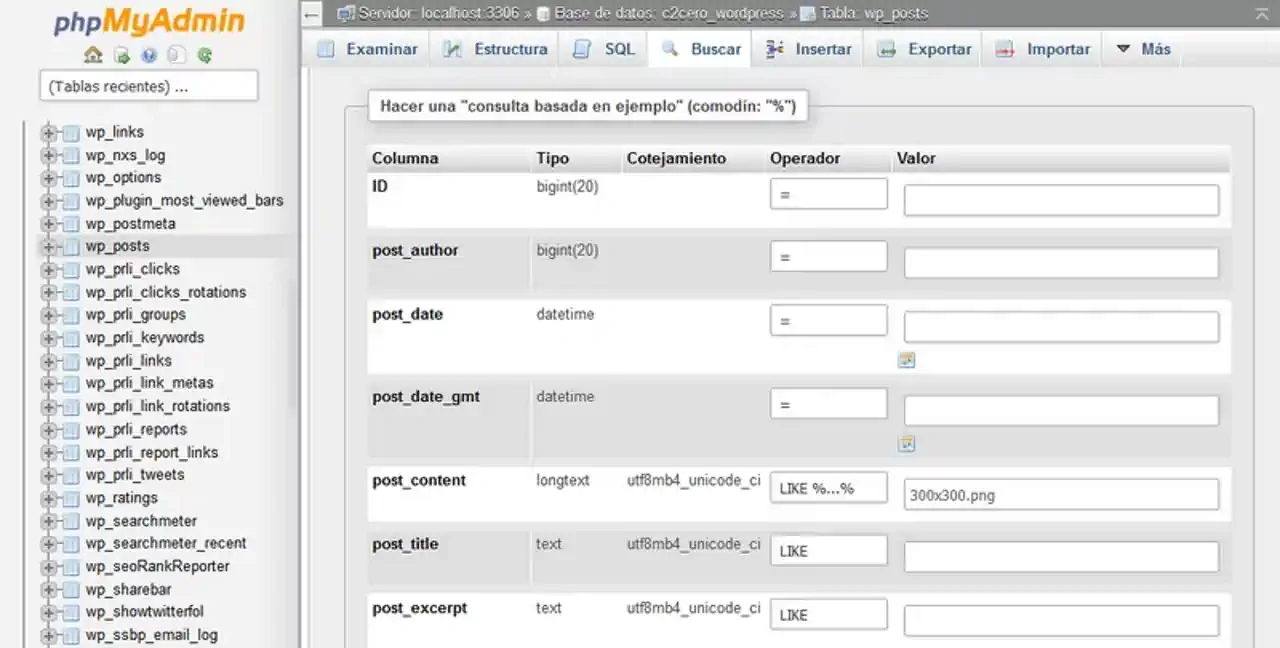Open the wp_prli_clicks_rotations table link

point(166,292)
